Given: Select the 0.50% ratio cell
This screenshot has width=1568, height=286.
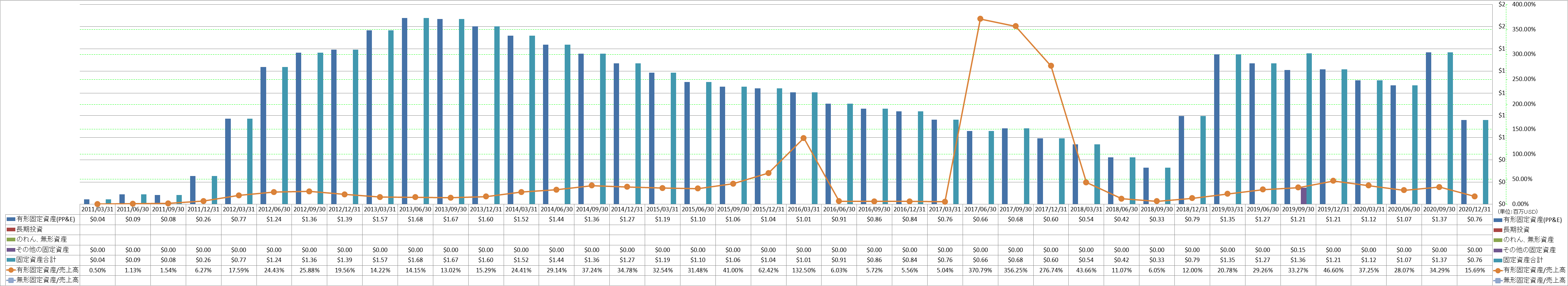Looking at the screenshot, I should coord(97,270).
